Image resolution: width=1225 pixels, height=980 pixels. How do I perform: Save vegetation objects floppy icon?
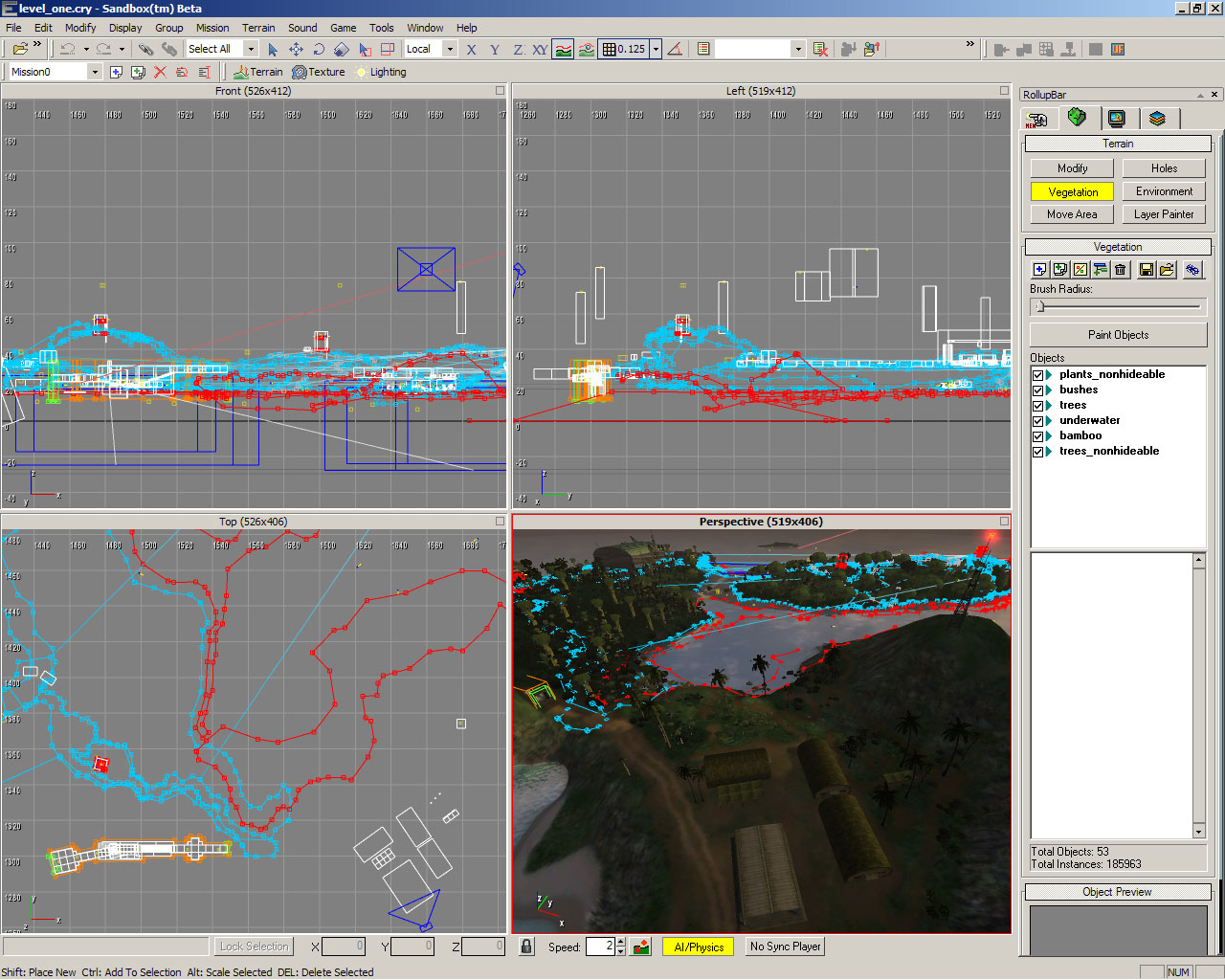pos(1147,270)
